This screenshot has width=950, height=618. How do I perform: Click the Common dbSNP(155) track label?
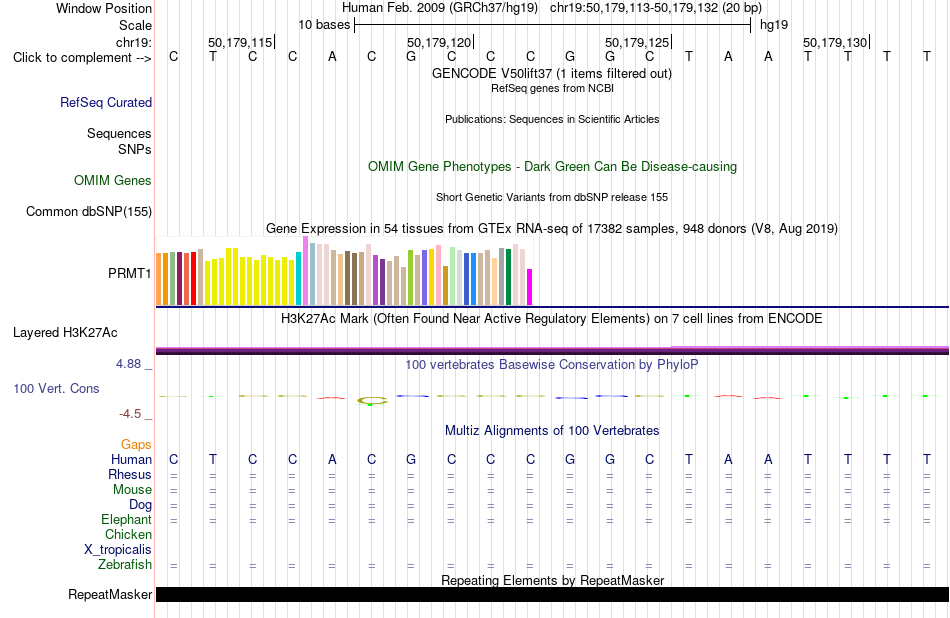(89, 211)
